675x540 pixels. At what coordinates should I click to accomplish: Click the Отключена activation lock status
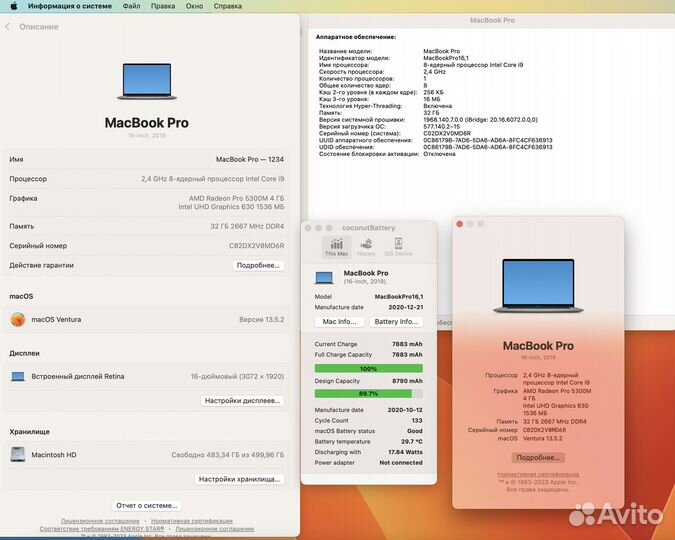[439, 154]
